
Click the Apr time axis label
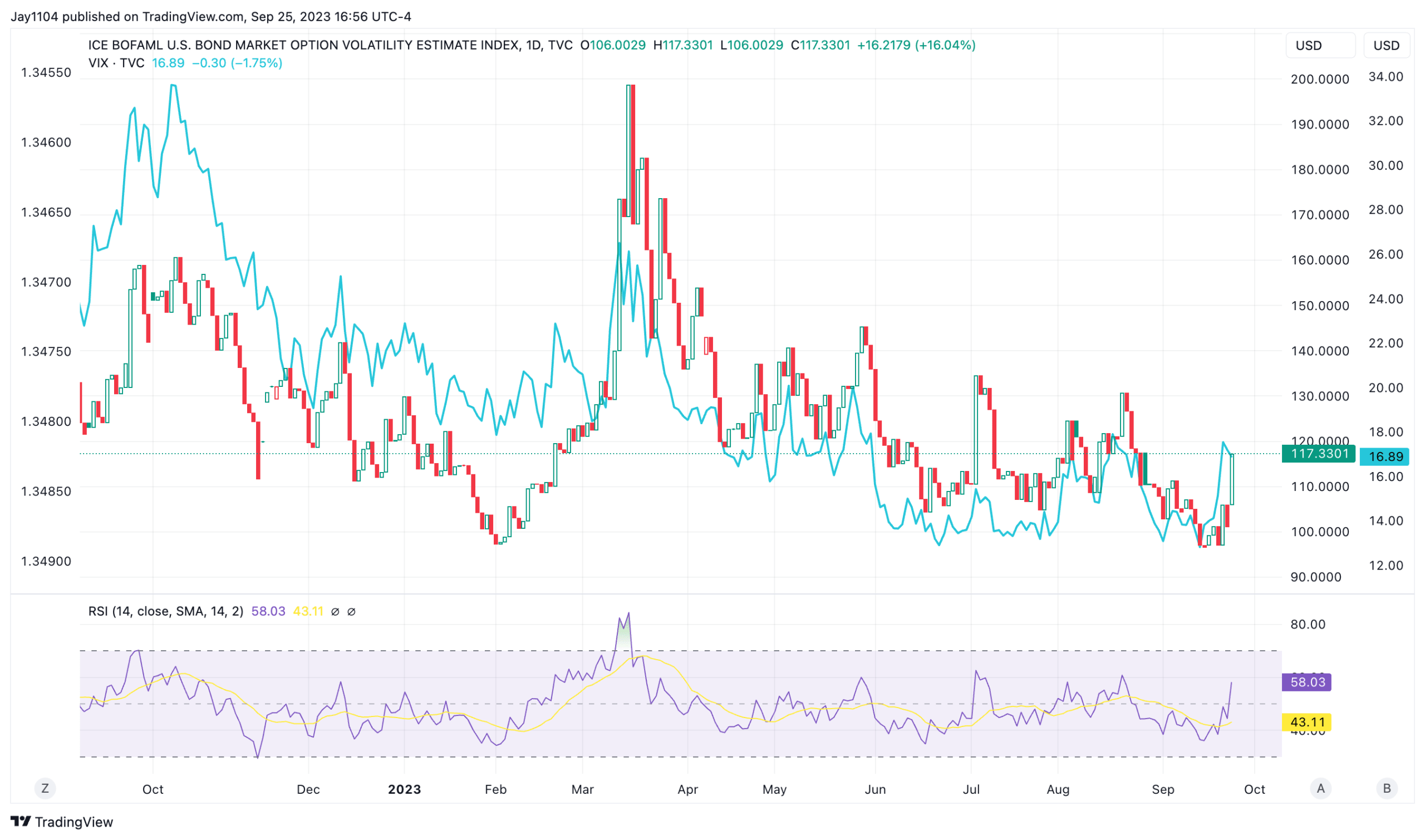click(687, 789)
